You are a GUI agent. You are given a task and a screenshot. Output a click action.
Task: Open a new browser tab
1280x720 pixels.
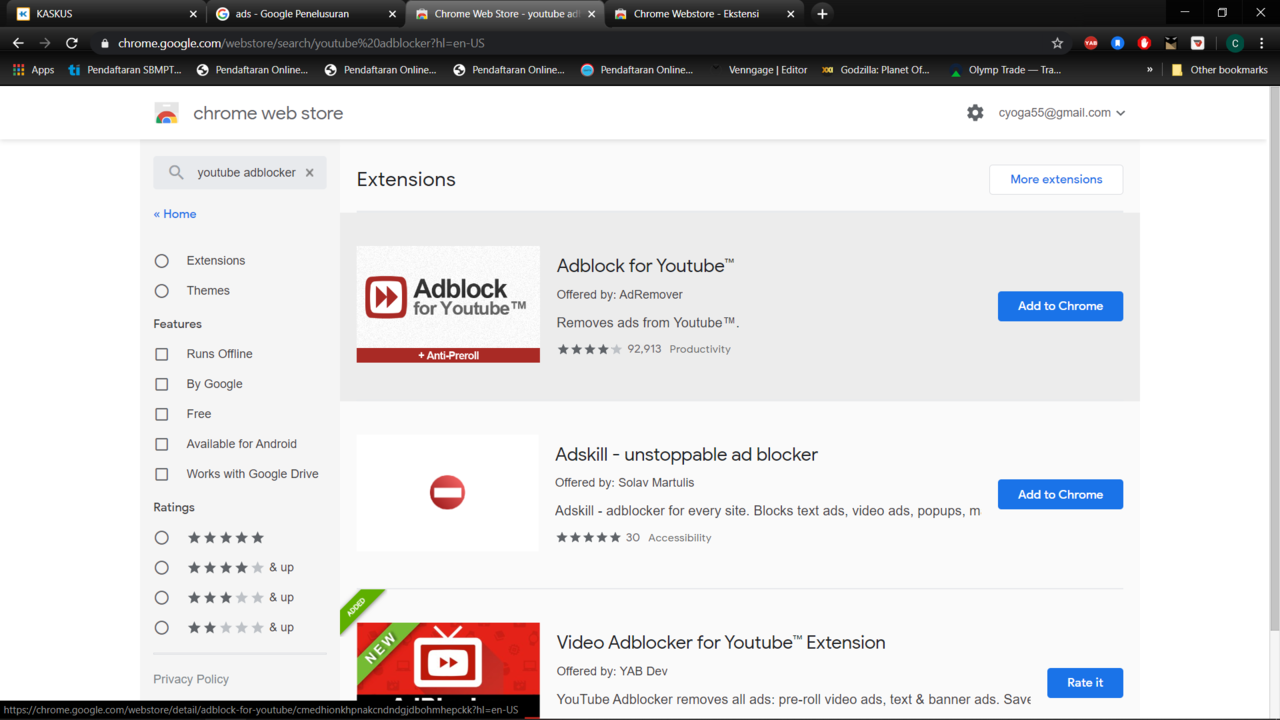coord(822,14)
